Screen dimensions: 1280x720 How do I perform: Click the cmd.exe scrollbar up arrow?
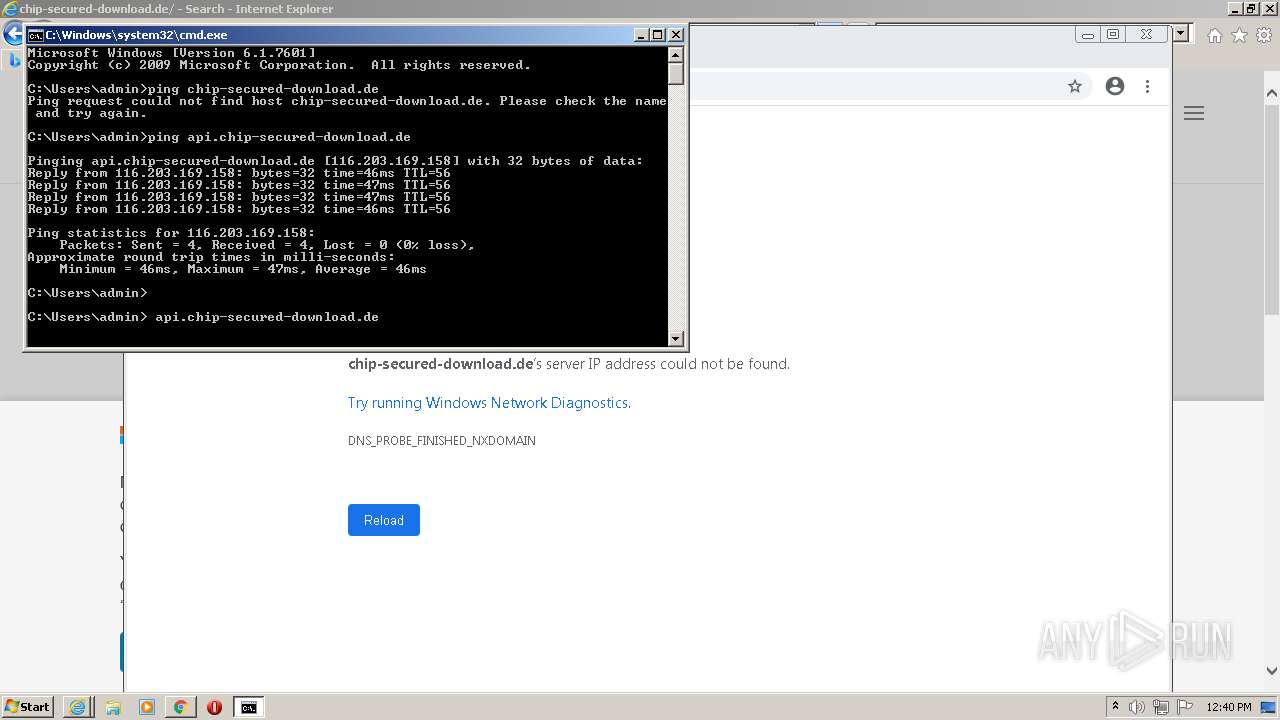676,55
